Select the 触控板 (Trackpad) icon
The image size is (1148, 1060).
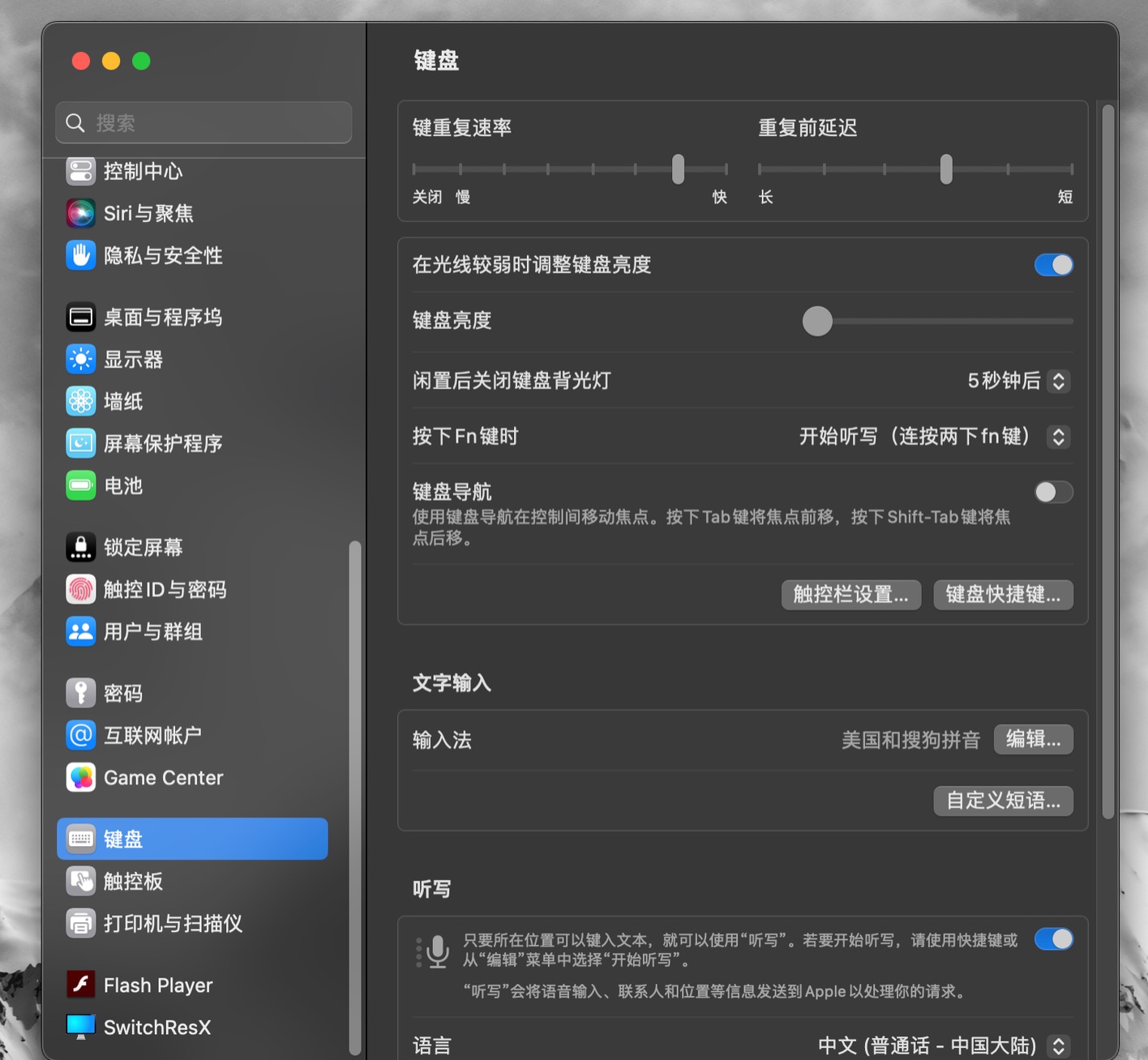(81, 881)
